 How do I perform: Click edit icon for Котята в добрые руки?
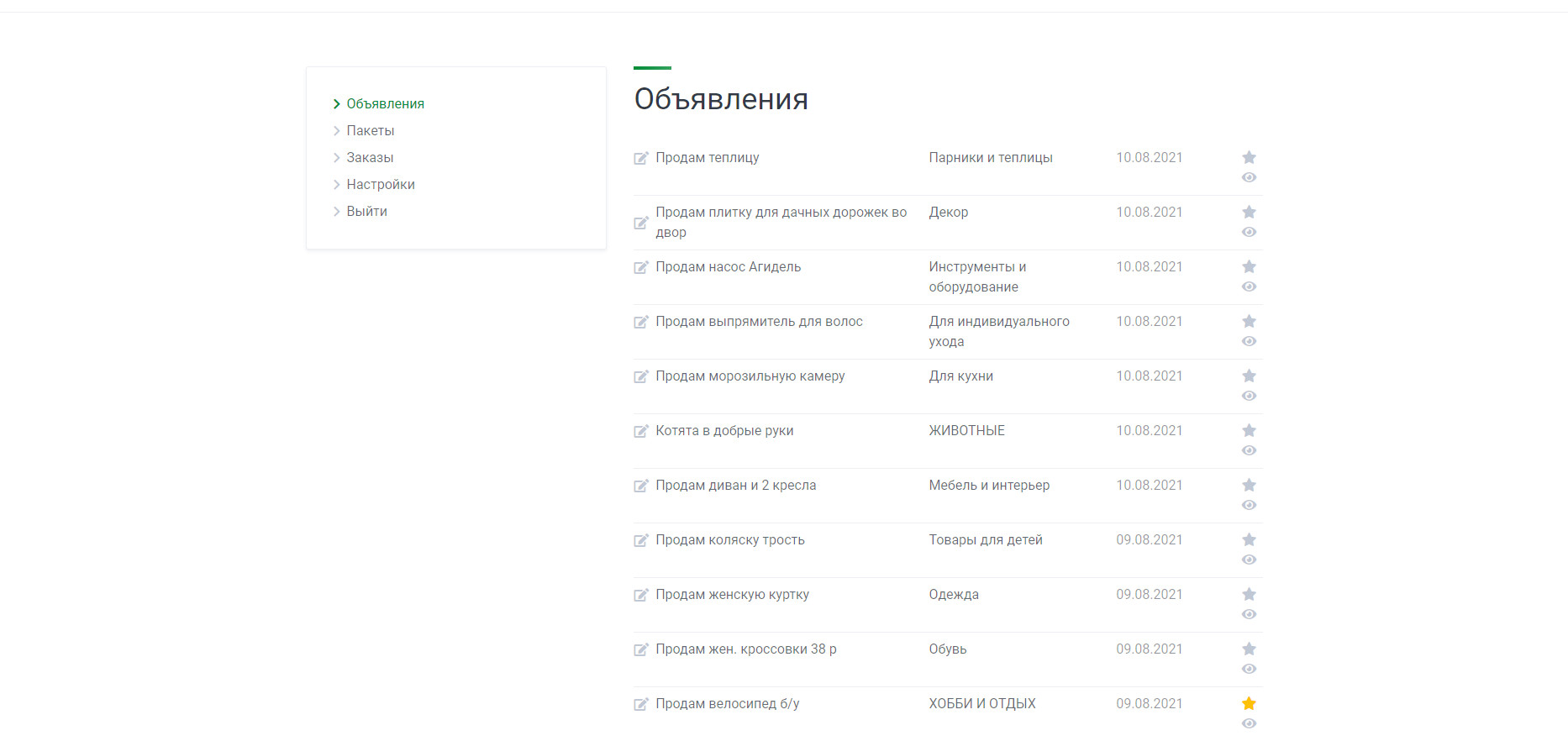(x=641, y=431)
